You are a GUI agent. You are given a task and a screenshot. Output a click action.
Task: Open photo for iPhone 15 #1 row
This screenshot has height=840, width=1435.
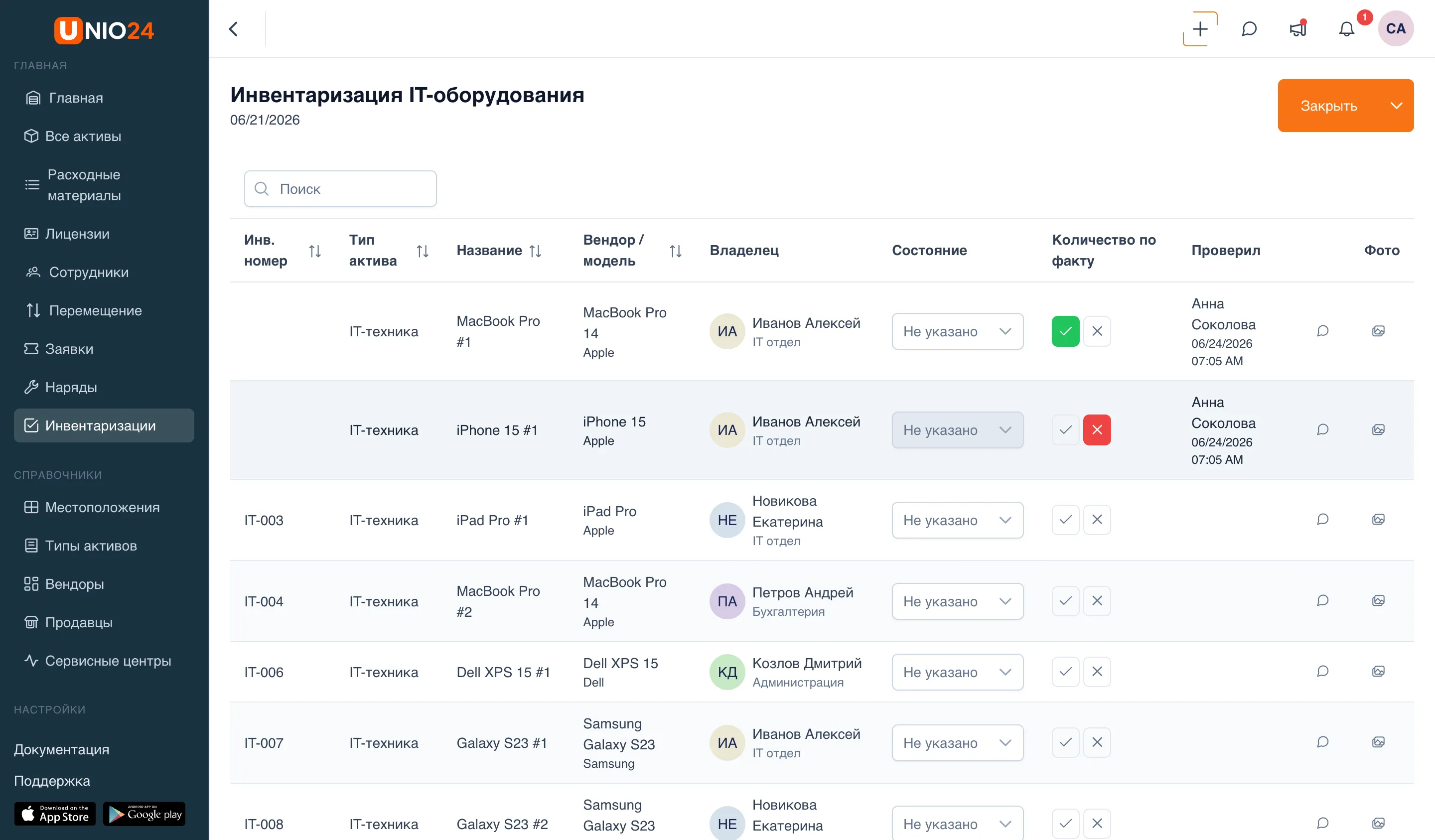[1378, 429]
